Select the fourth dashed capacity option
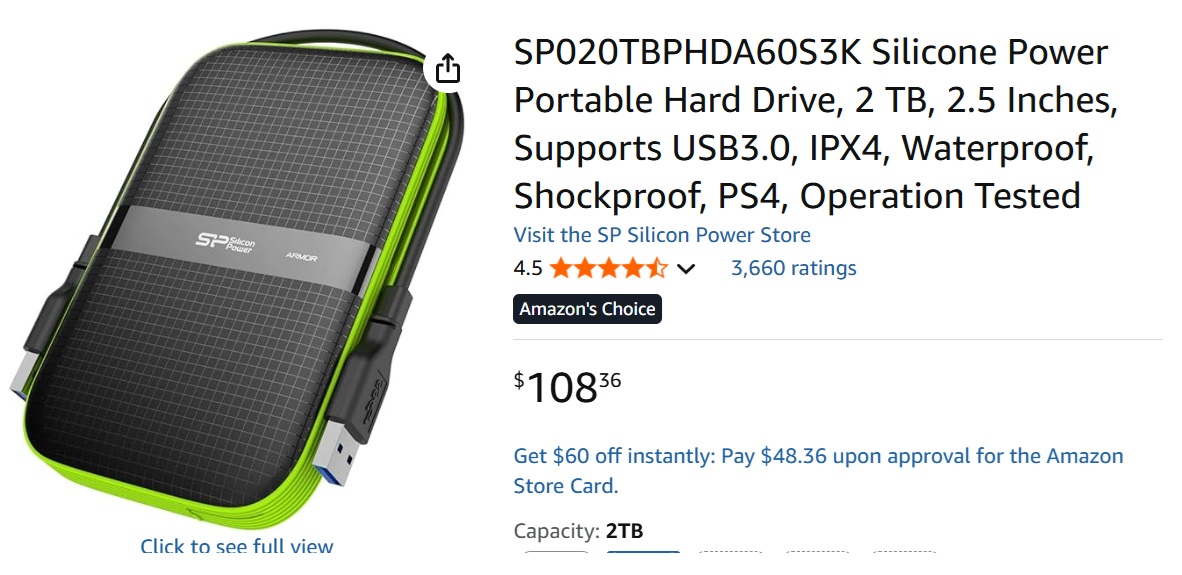This screenshot has width=1182, height=575. click(x=818, y=553)
